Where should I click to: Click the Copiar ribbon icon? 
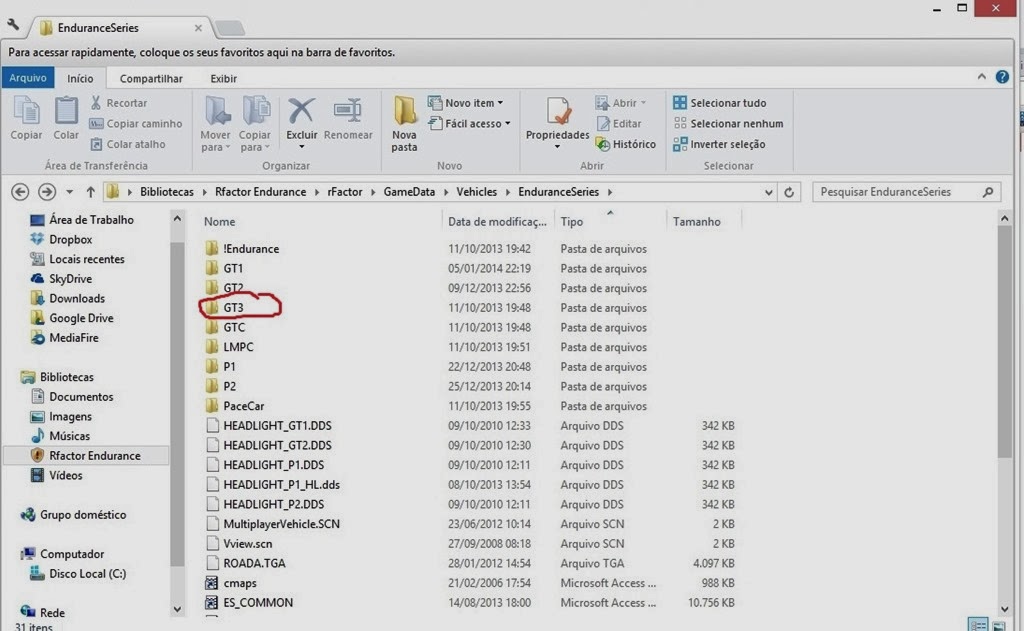pyautogui.click(x=26, y=118)
